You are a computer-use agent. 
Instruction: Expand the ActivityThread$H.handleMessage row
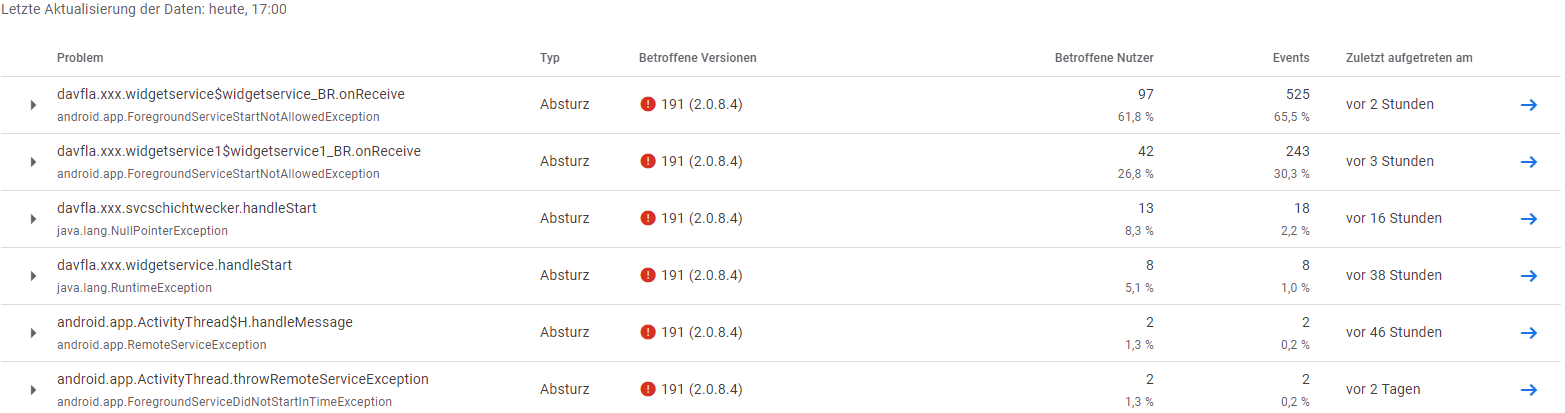click(x=33, y=333)
